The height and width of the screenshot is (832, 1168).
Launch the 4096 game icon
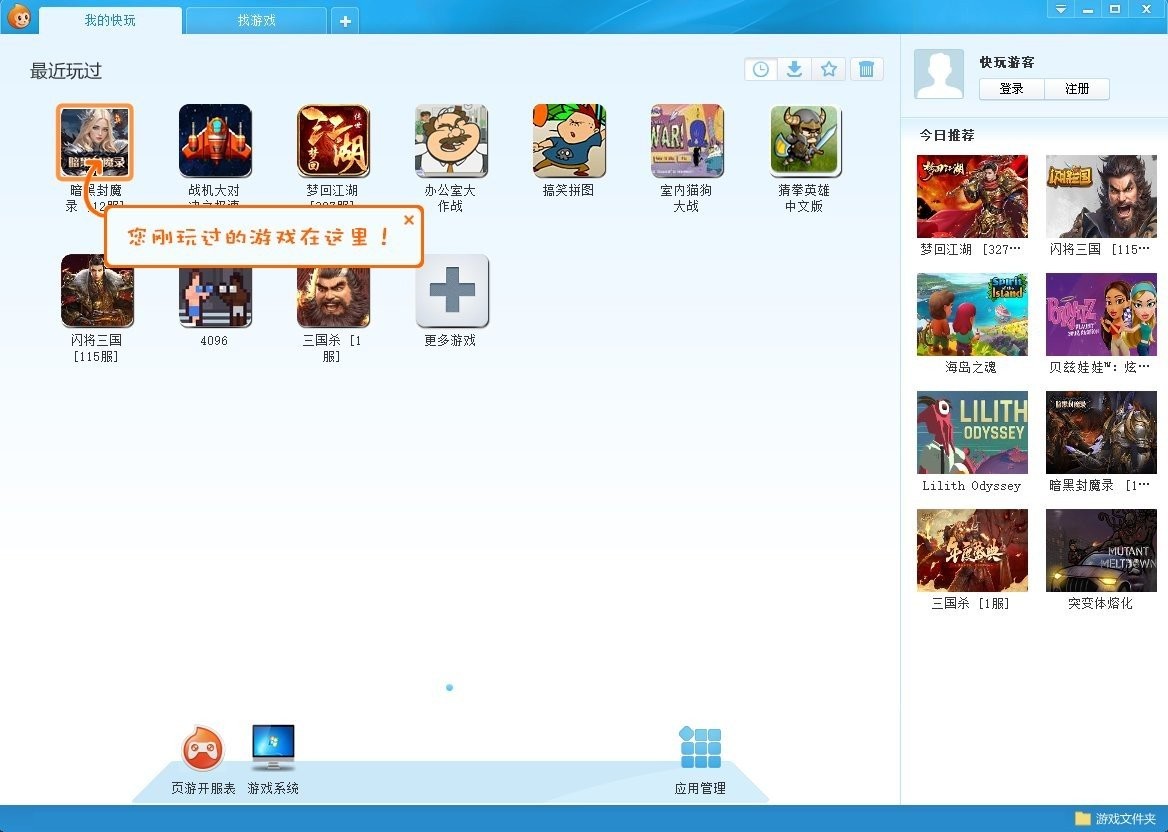[215, 296]
